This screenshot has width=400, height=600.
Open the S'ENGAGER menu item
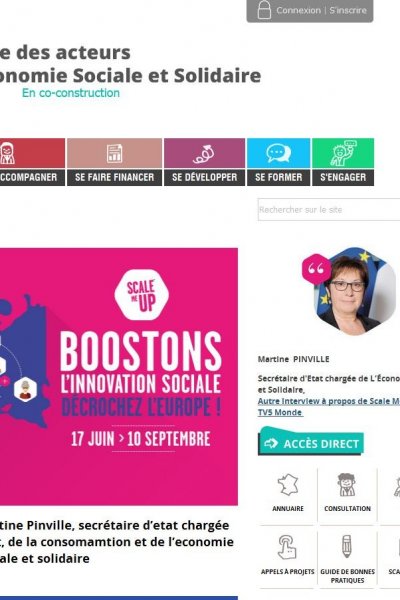tap(343, 177)
